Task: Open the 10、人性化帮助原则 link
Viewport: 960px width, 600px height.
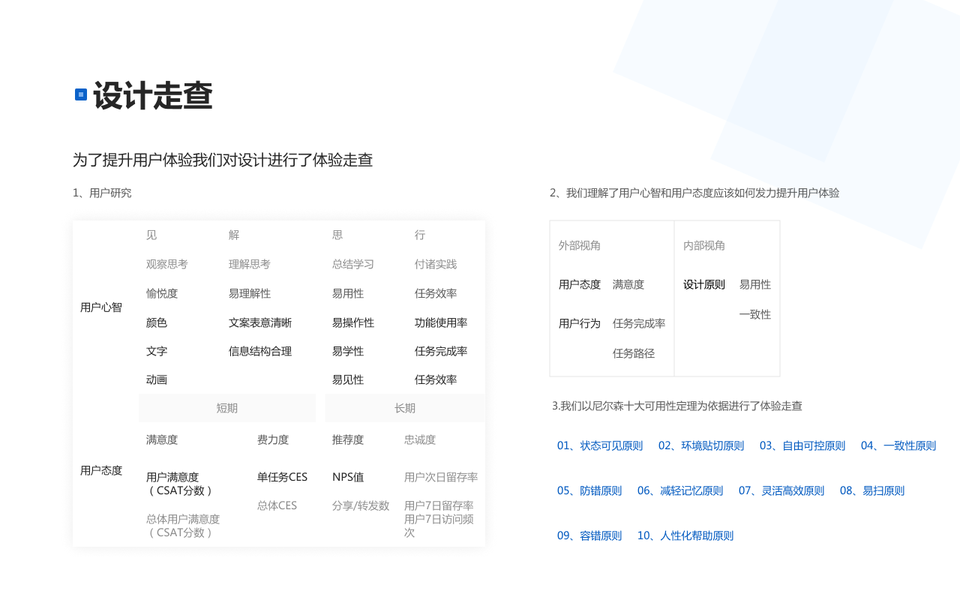Action: point(685,536)
